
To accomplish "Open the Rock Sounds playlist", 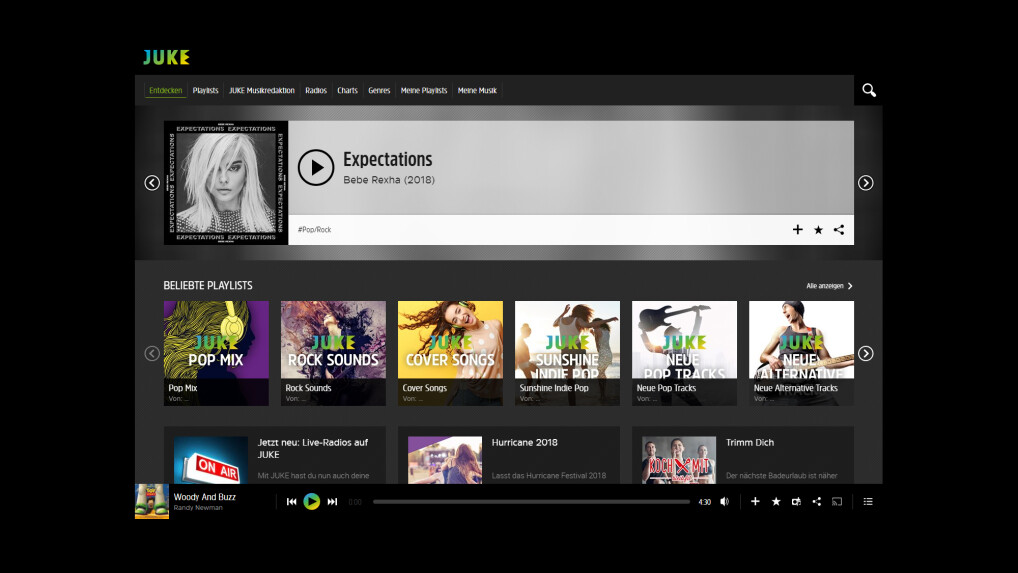I will (333, 354).
